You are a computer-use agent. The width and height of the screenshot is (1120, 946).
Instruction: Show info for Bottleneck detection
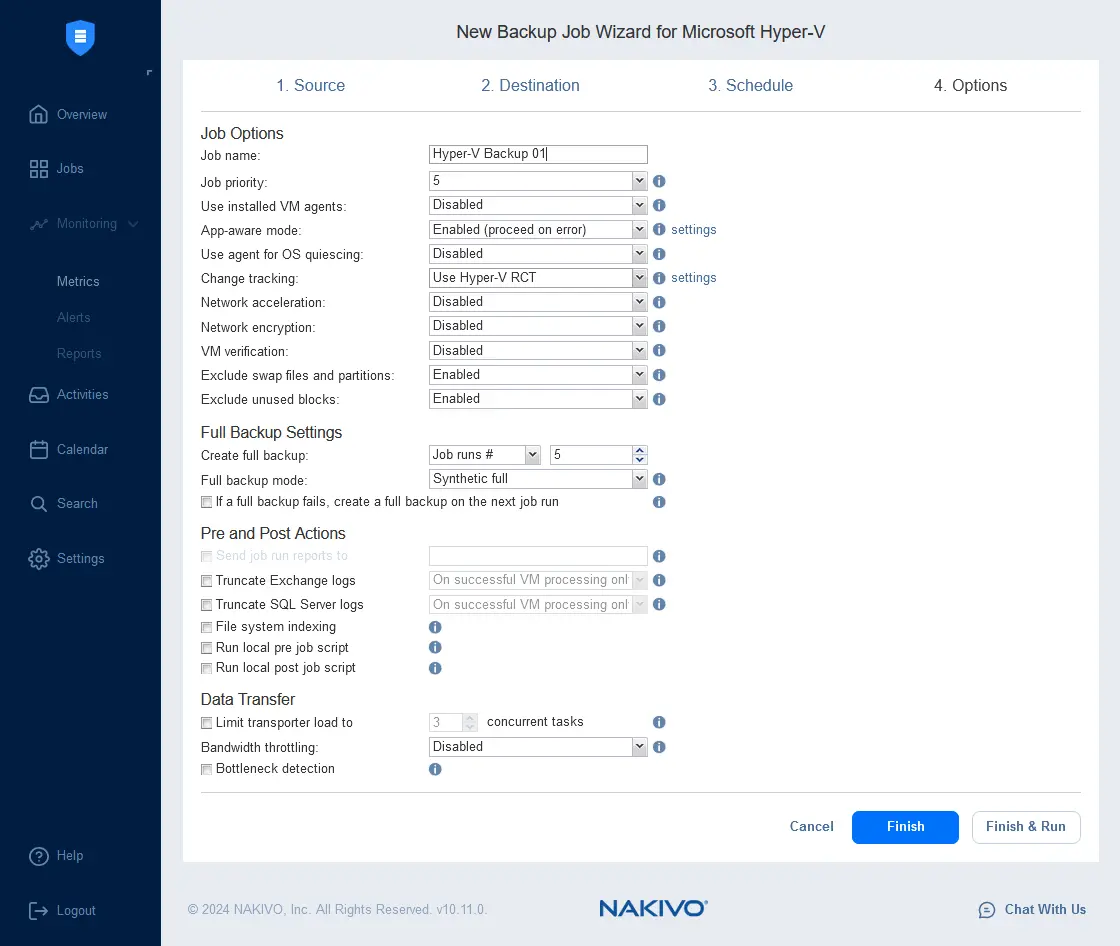point(435,769)
